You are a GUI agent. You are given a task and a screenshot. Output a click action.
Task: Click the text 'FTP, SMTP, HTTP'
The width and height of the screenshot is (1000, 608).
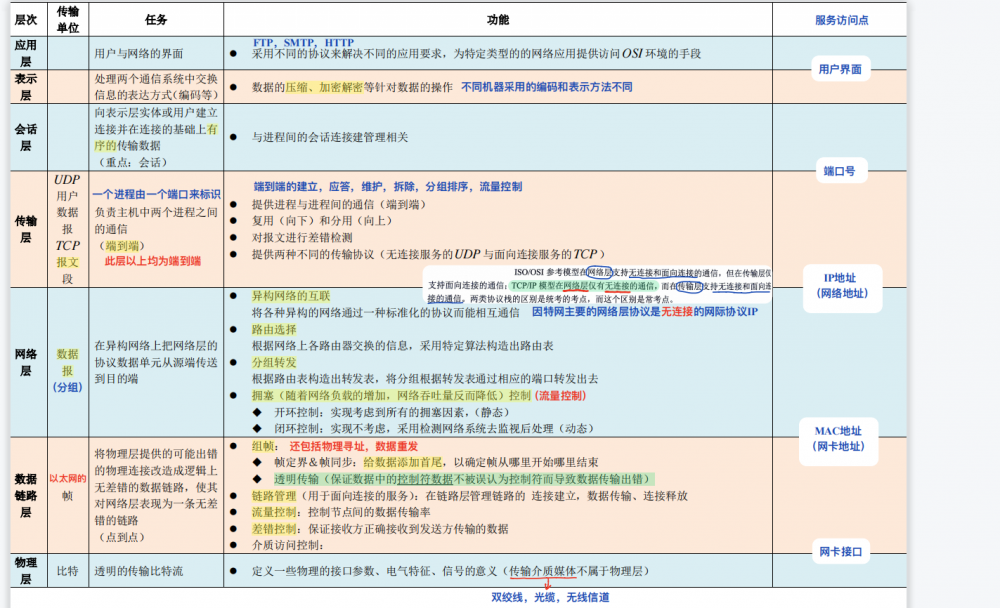pos(303,42)
